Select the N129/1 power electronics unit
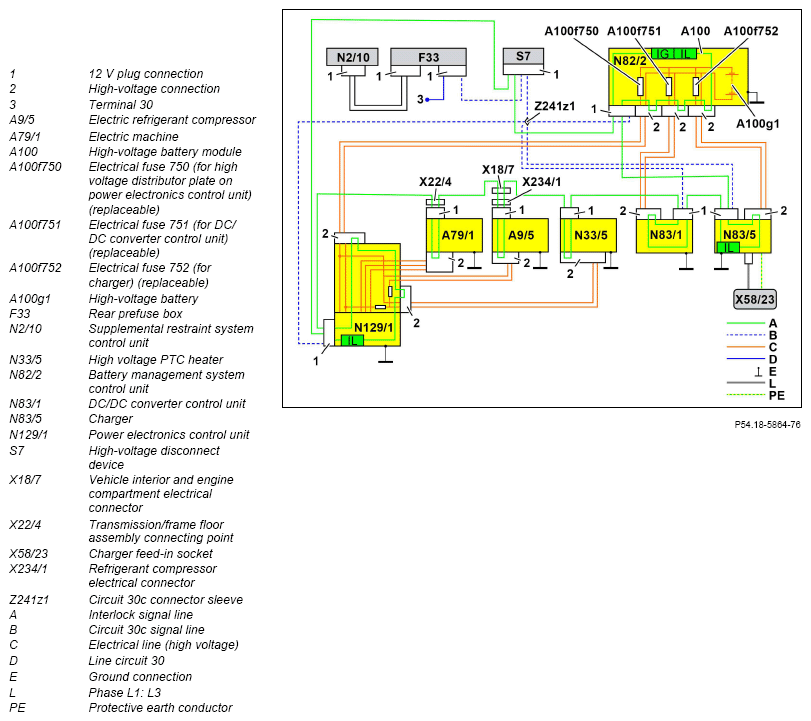The width and height of the screenshot is (811, 721). click(367, 294)
